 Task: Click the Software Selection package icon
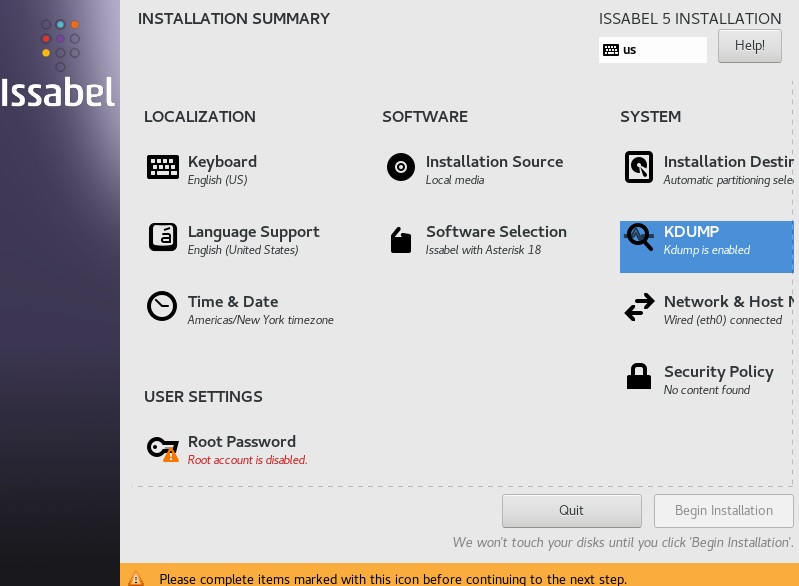[400, 240]
